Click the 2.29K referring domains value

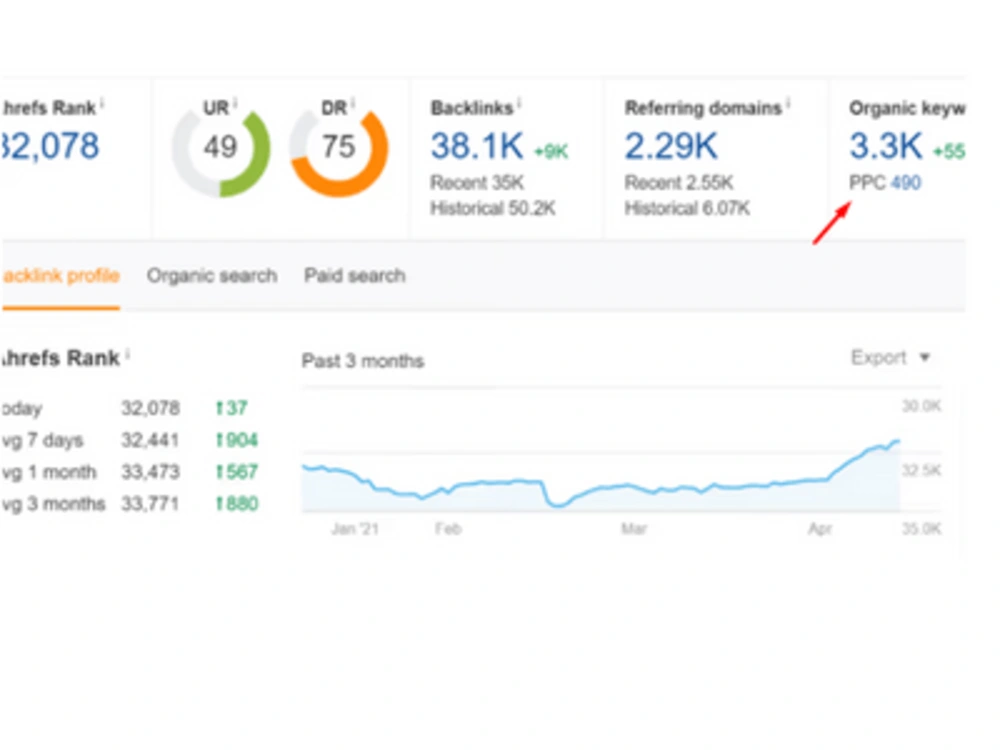[x=671, y=146]
